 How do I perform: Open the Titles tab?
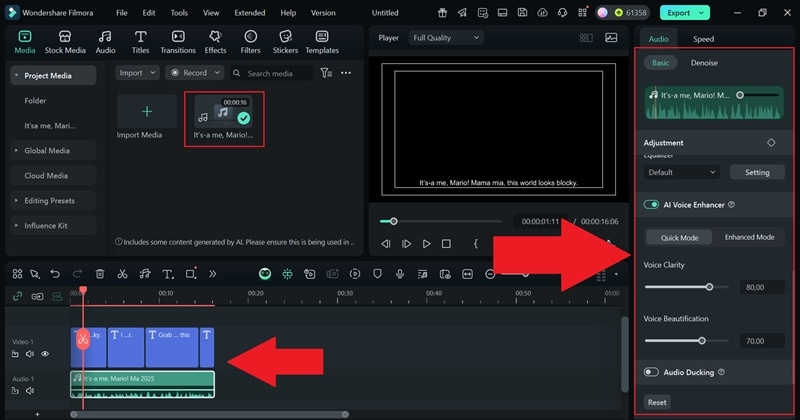point(140,42)
